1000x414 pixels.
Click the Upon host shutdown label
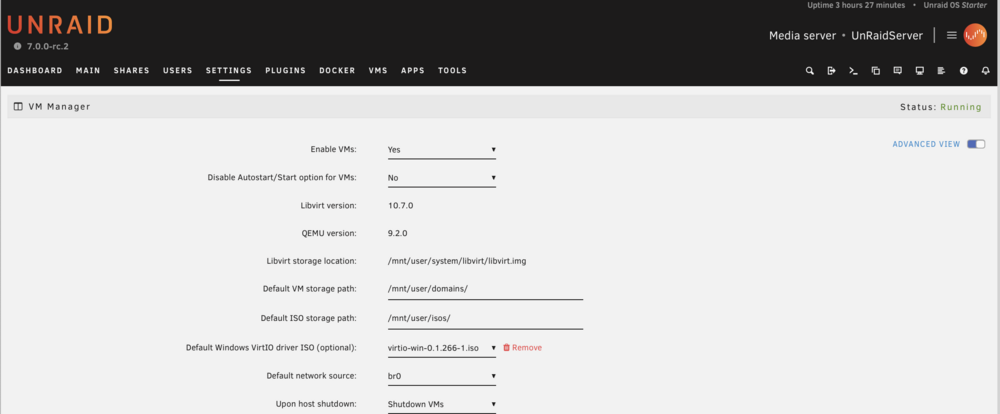[316, 404]
